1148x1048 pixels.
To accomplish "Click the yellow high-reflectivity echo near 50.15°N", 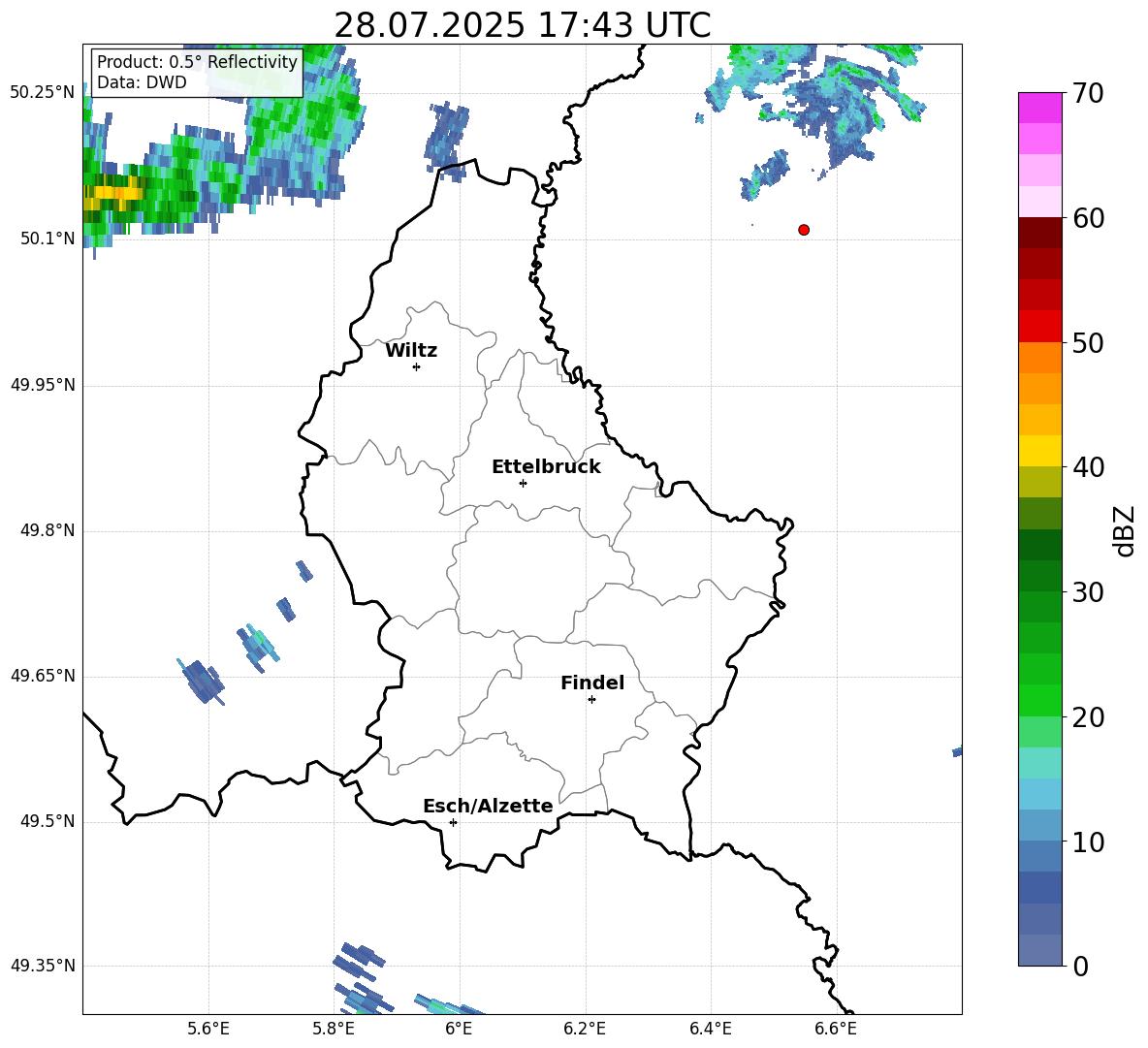I will pos(113,194).
